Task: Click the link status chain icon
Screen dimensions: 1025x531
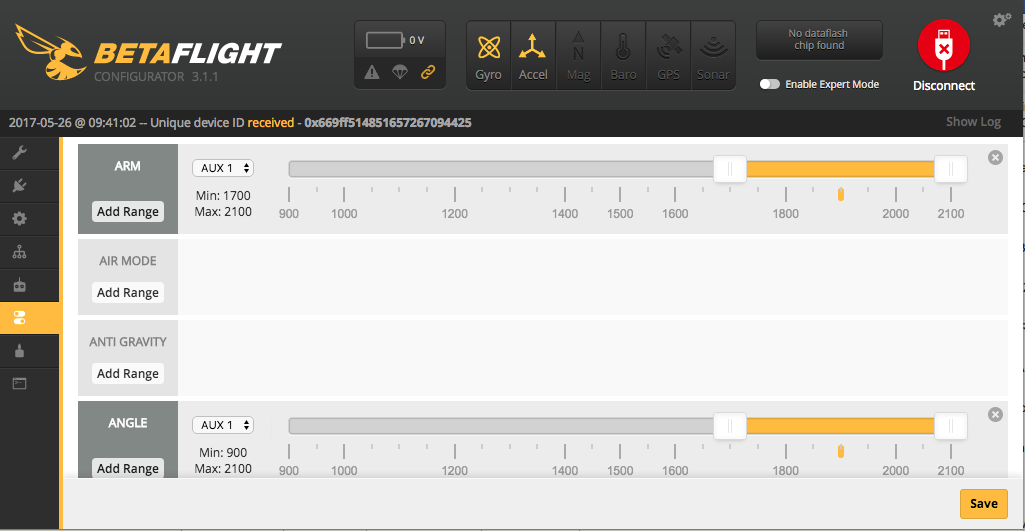Action: tap(428, 73)
